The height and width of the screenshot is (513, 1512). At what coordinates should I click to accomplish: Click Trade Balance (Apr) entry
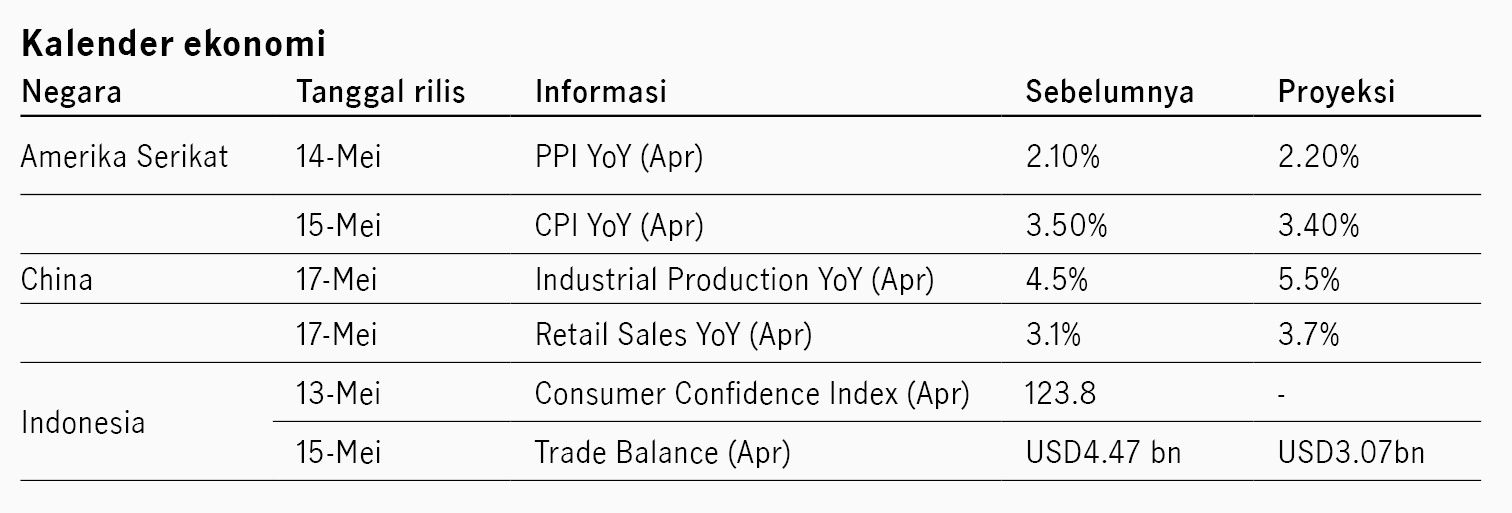[662, 453]
